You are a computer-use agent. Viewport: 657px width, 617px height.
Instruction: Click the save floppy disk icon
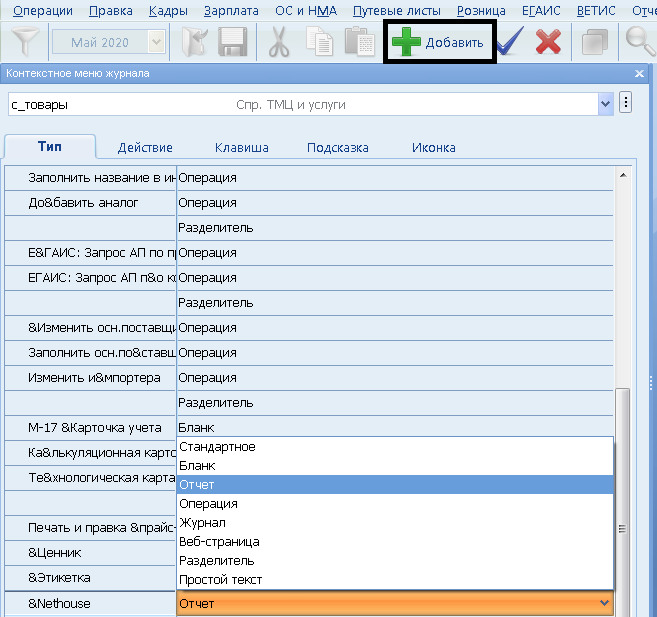point(233,42)
